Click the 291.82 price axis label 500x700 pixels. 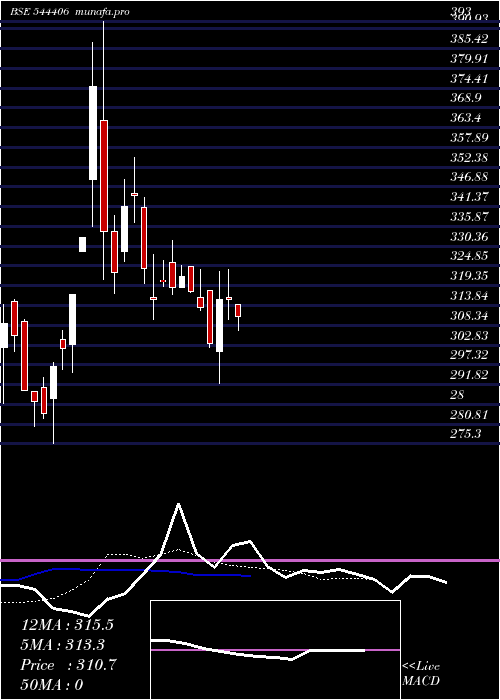point(469,375)
